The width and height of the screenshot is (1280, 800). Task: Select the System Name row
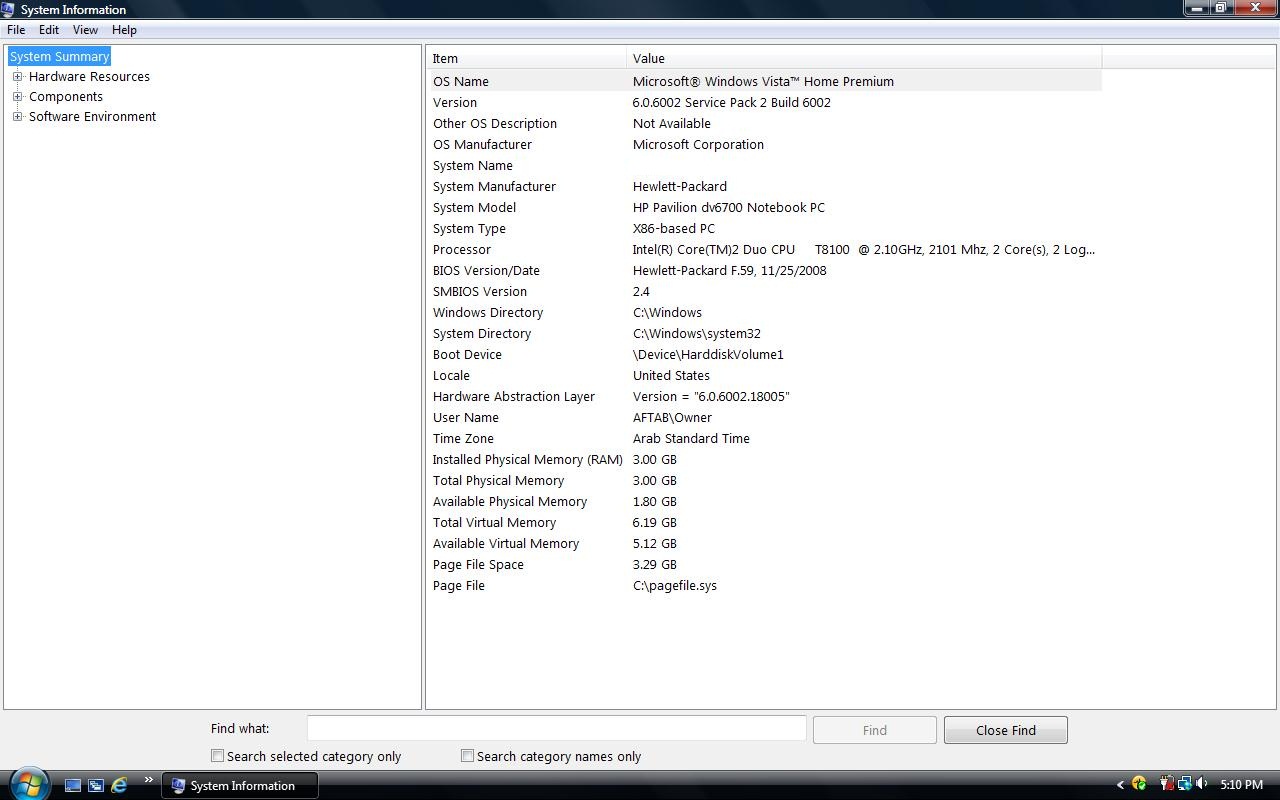point(765,165)
